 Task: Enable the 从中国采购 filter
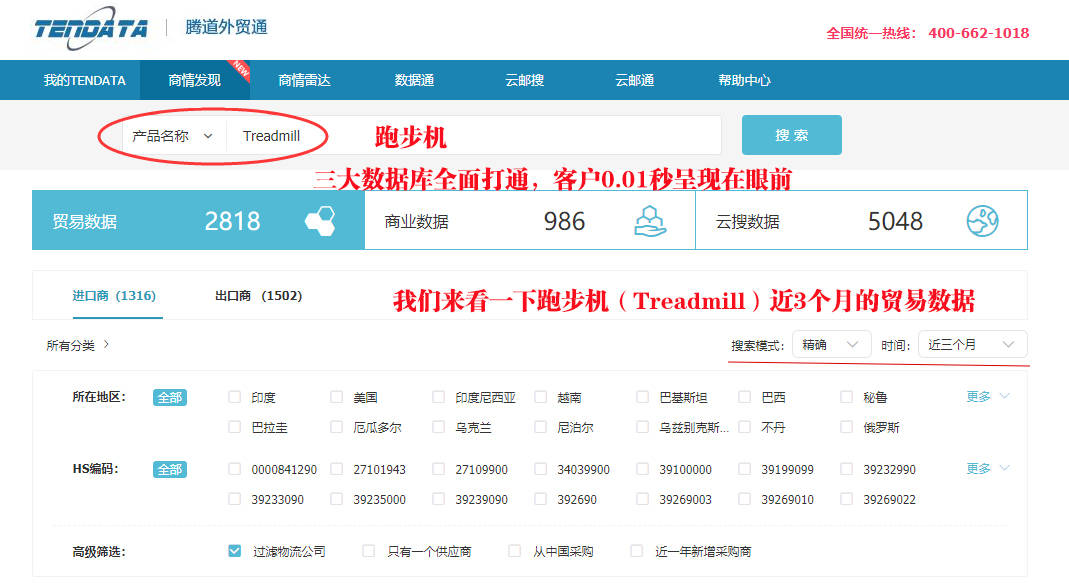point(515,551)
